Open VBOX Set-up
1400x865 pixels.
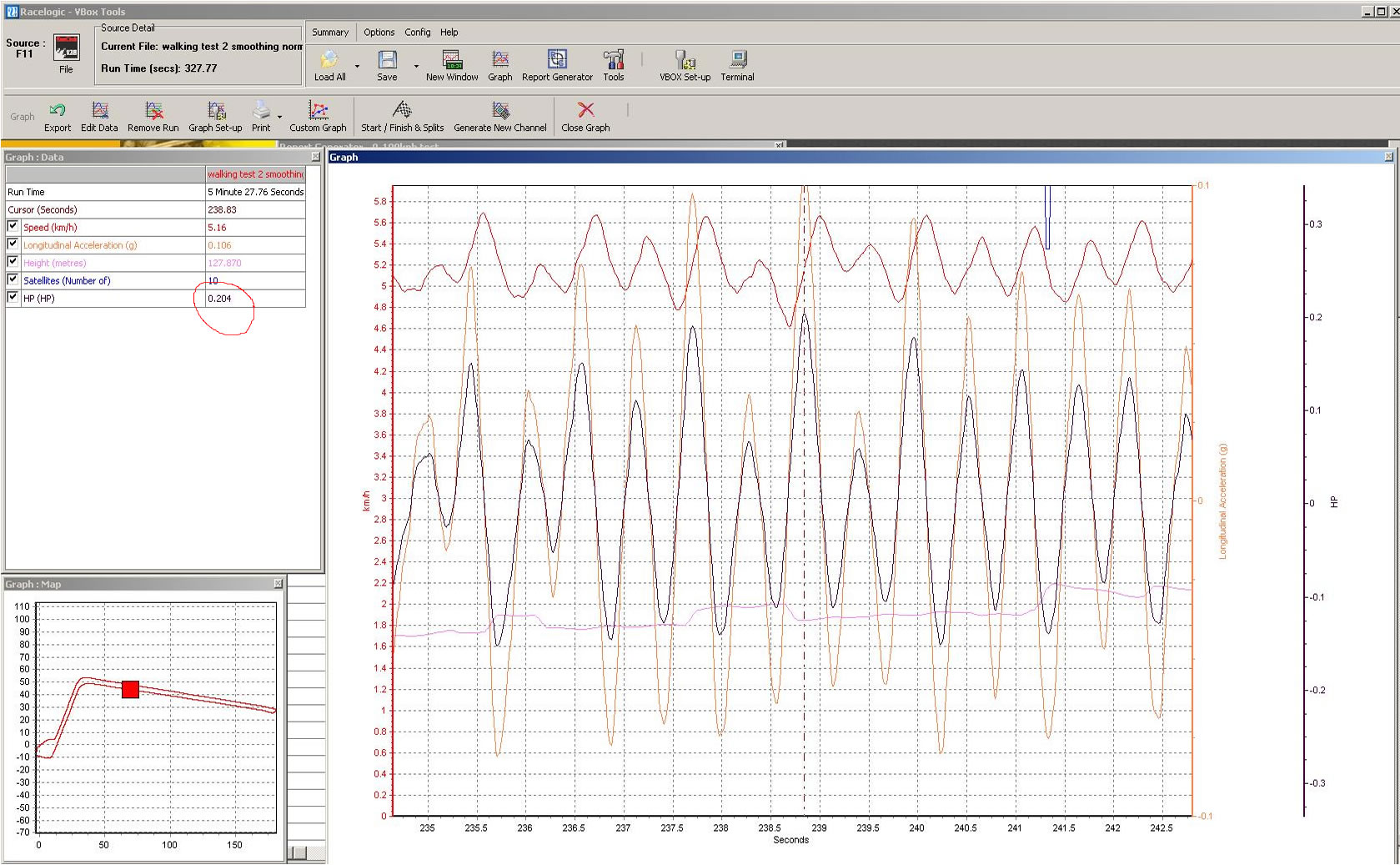pyautogui.click(x=685, y=60)
